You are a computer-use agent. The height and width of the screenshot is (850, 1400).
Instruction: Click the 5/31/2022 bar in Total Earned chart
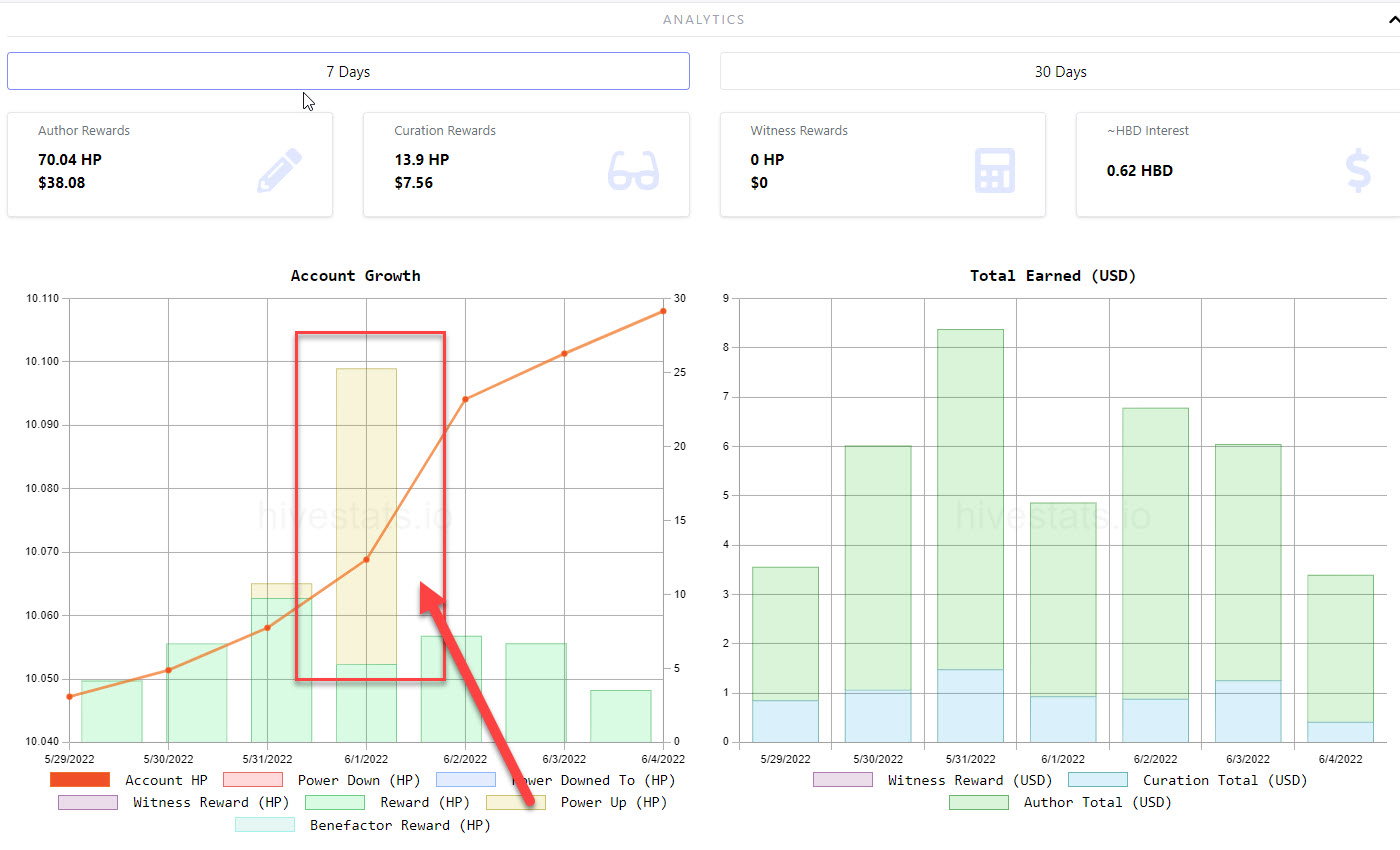coord(970,535)
